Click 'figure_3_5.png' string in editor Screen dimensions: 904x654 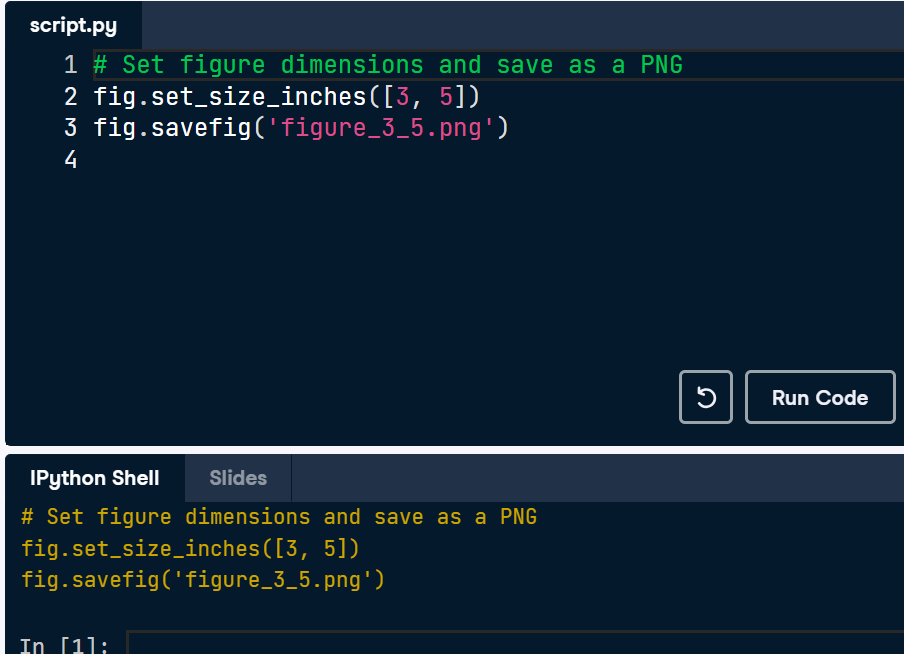click(x=381, y=128)
